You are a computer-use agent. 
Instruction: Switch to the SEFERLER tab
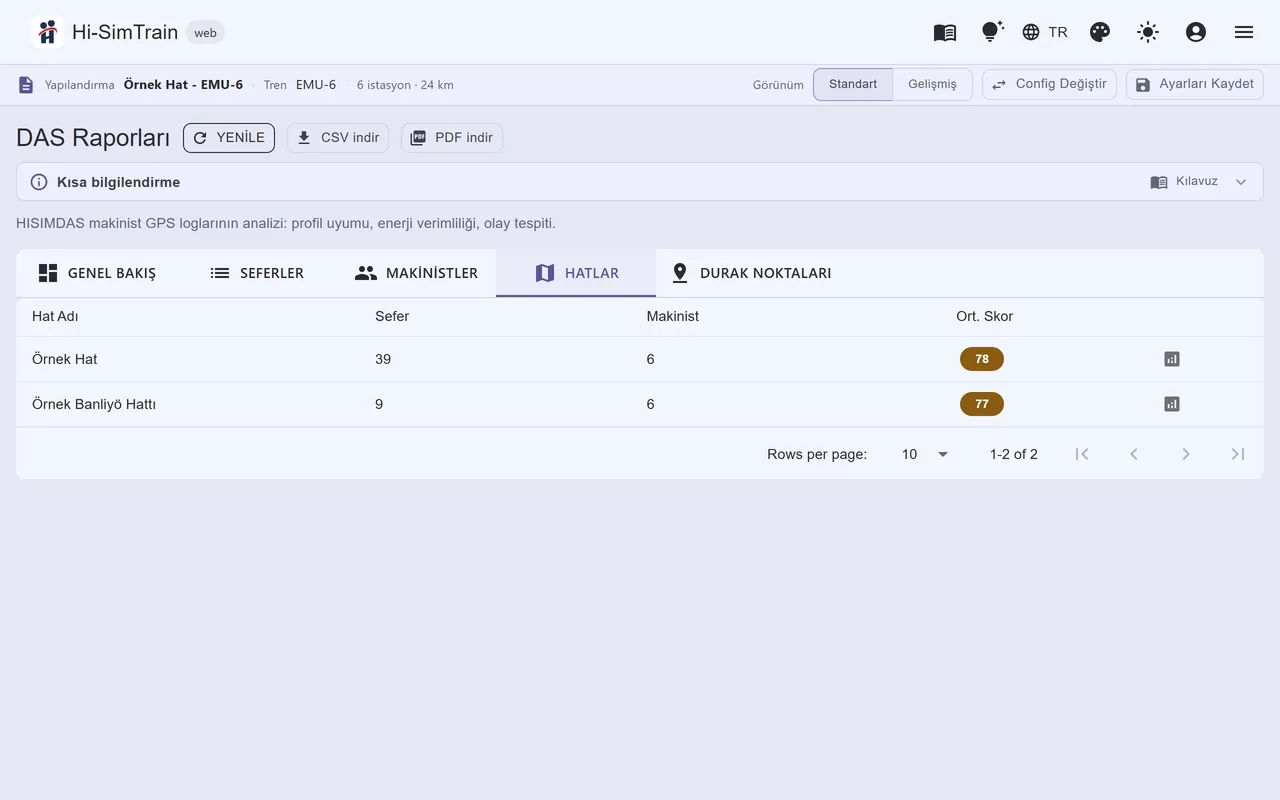click(257, 273)
